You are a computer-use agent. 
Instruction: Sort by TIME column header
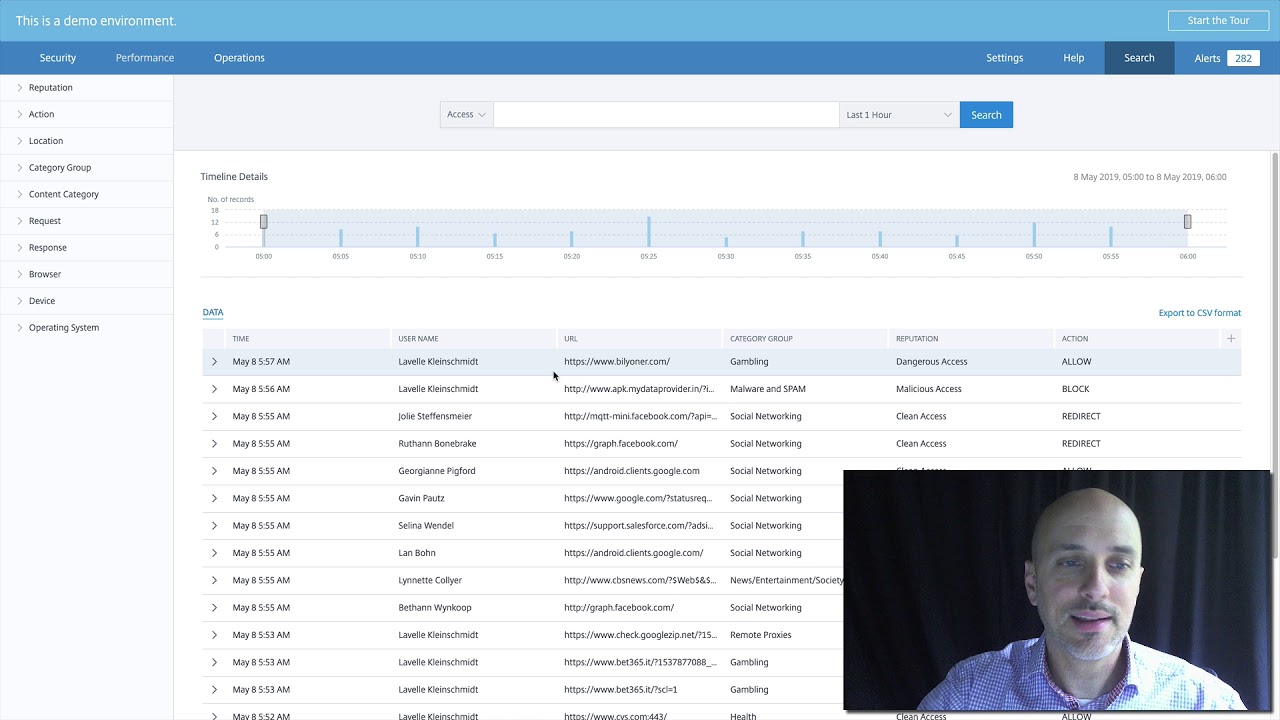pos(241,339)
